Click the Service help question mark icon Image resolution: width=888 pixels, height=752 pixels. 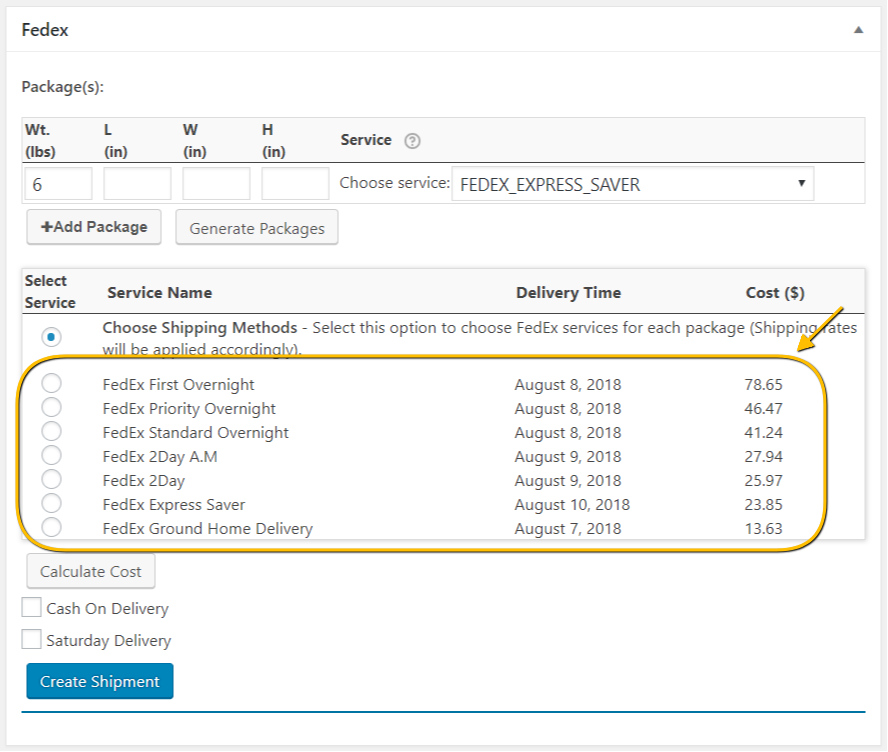pos(412,141)
